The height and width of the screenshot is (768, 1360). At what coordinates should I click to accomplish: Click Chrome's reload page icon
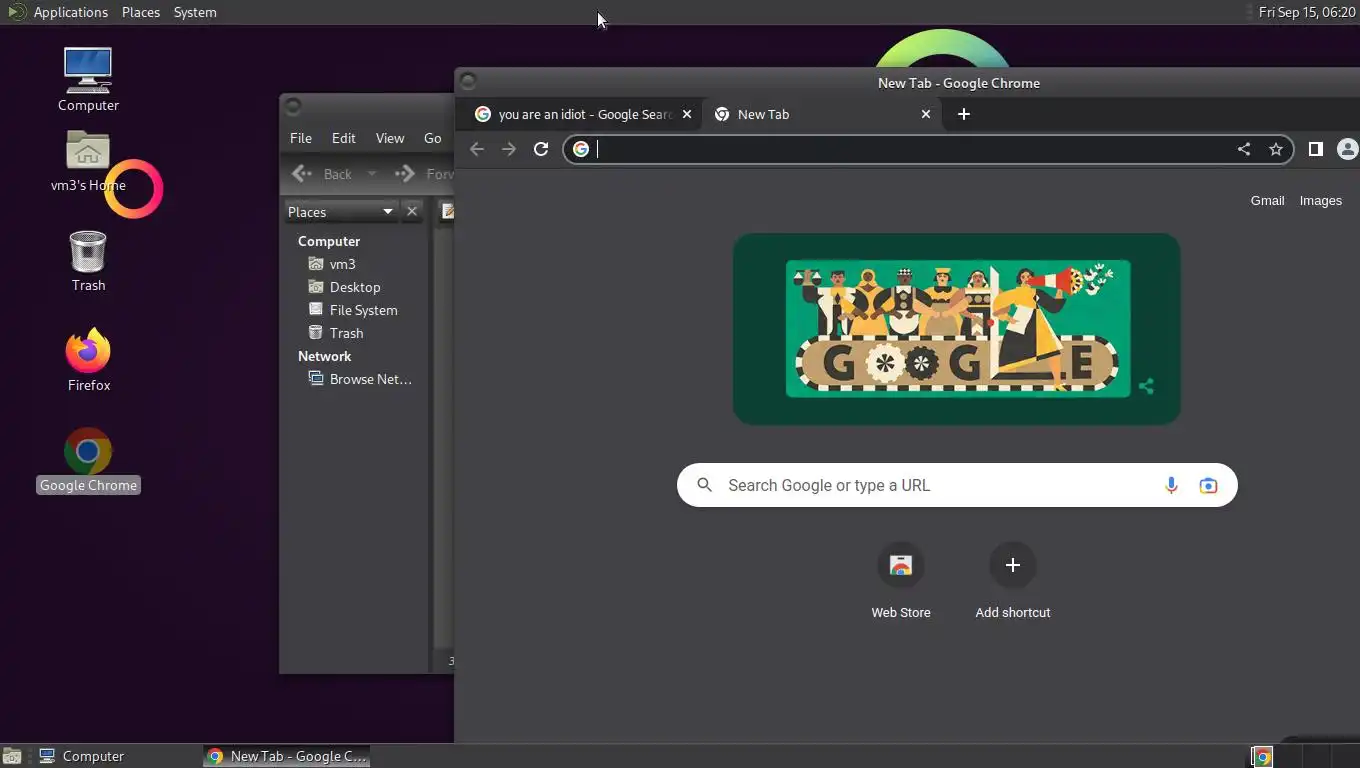541,149
